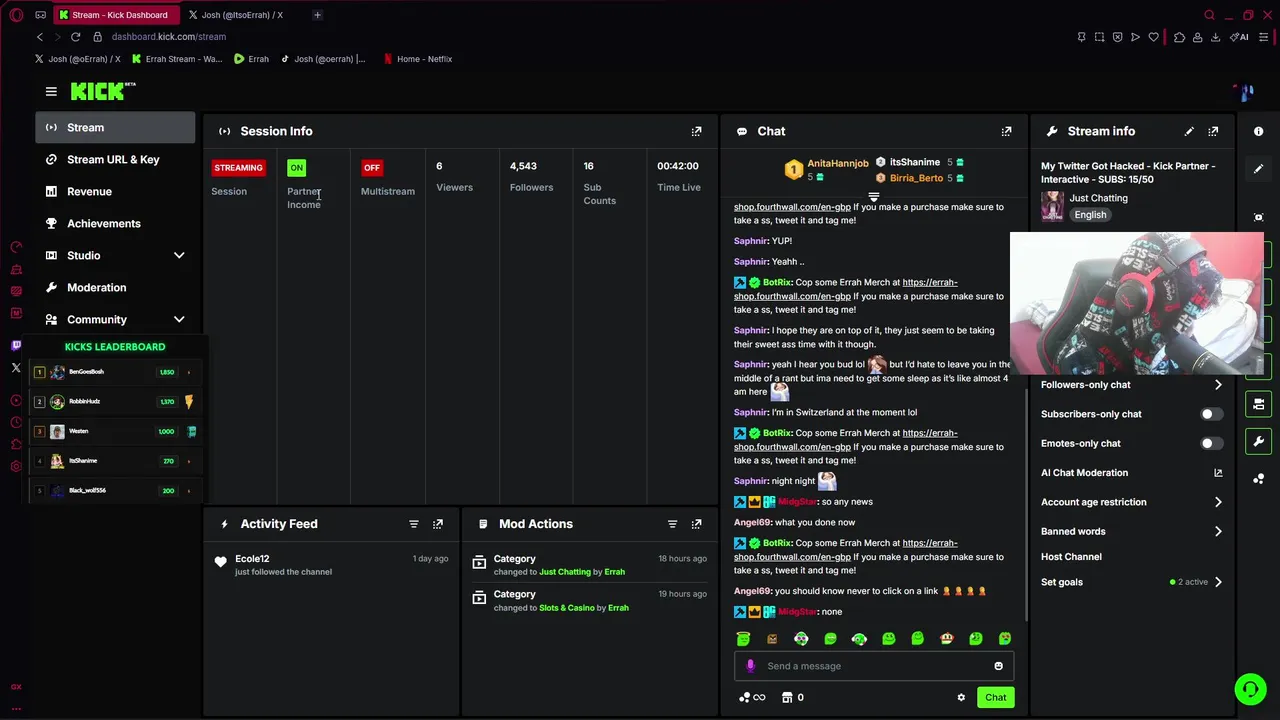Viewport: 1280px width, 720px height.
Task: Click the Chat send button
Action: (995, 698)
